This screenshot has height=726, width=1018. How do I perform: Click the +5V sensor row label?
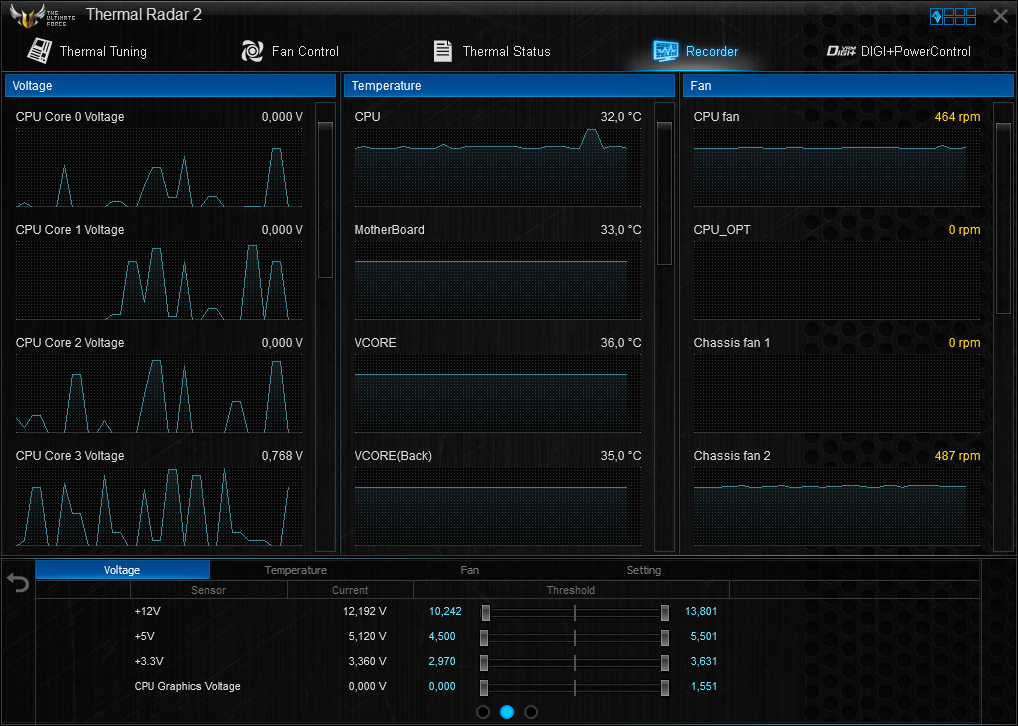click(145, 636)
